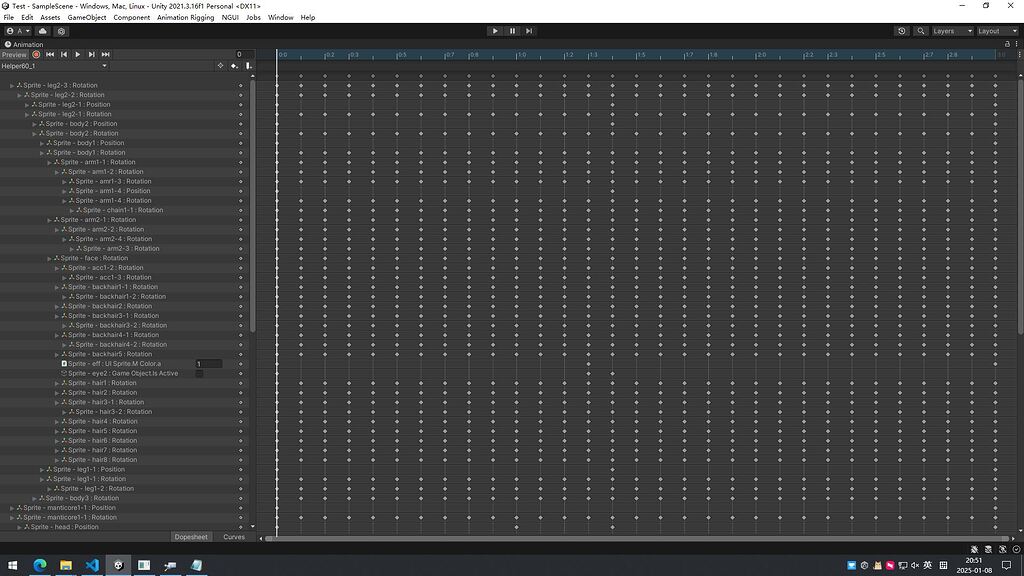Expand the Sprite - face : Rotation property

49,258
